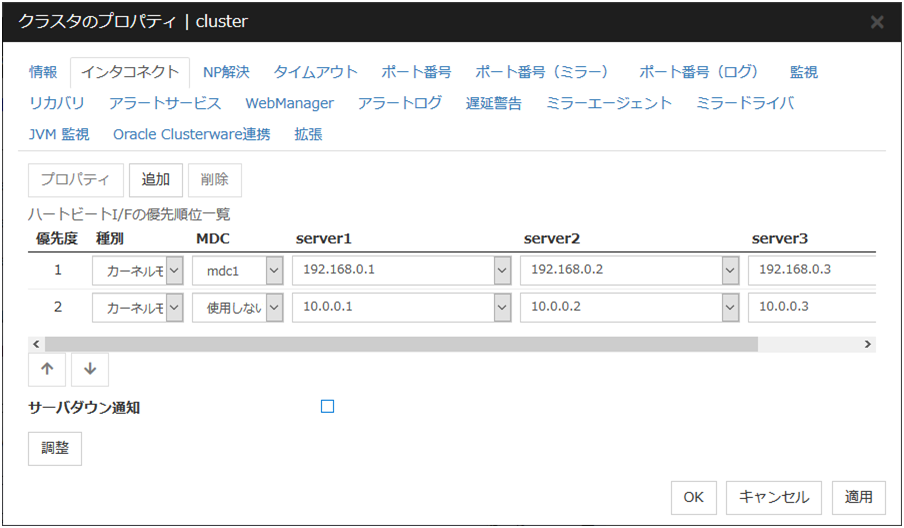
Task: Click the horizontal scrollbar left arrow
Action: click(x=37, y=344)
